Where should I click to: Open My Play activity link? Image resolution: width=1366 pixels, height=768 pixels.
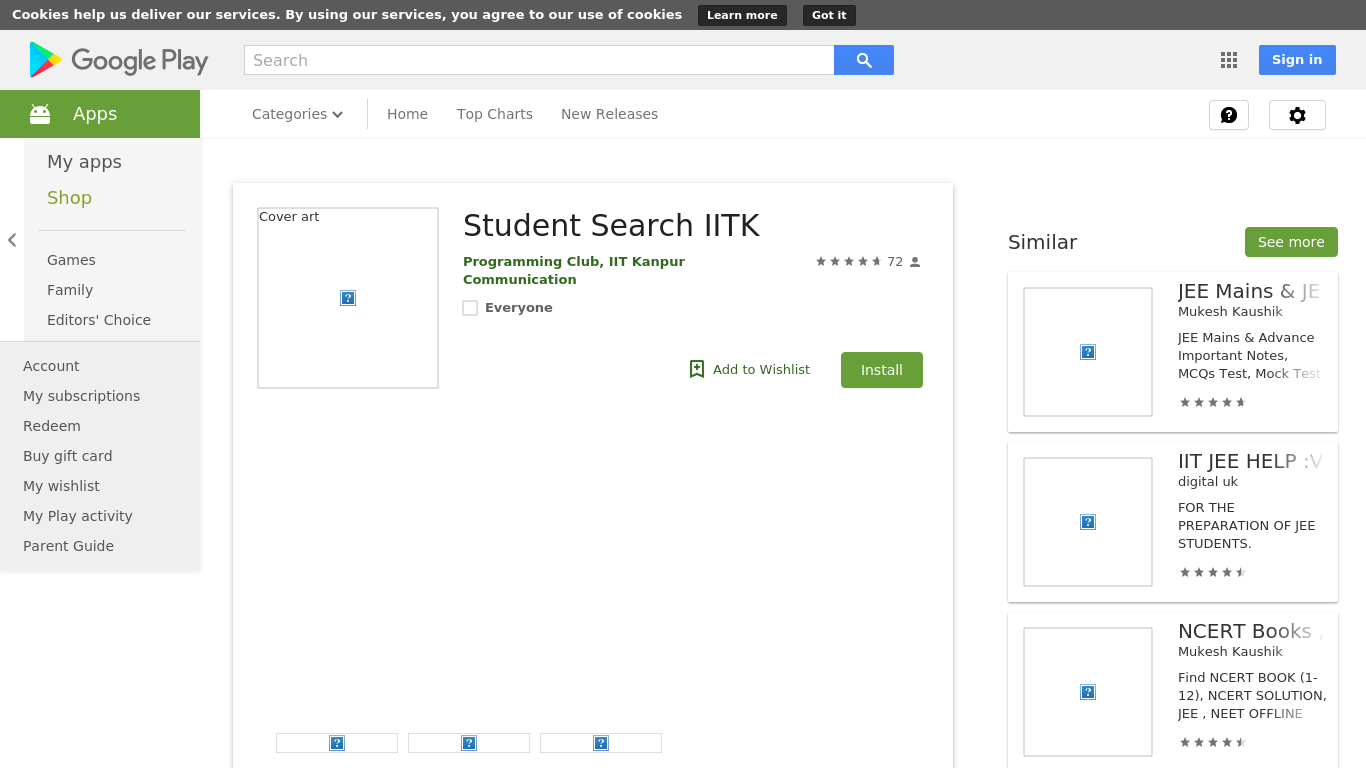click(x=77, y=516)
